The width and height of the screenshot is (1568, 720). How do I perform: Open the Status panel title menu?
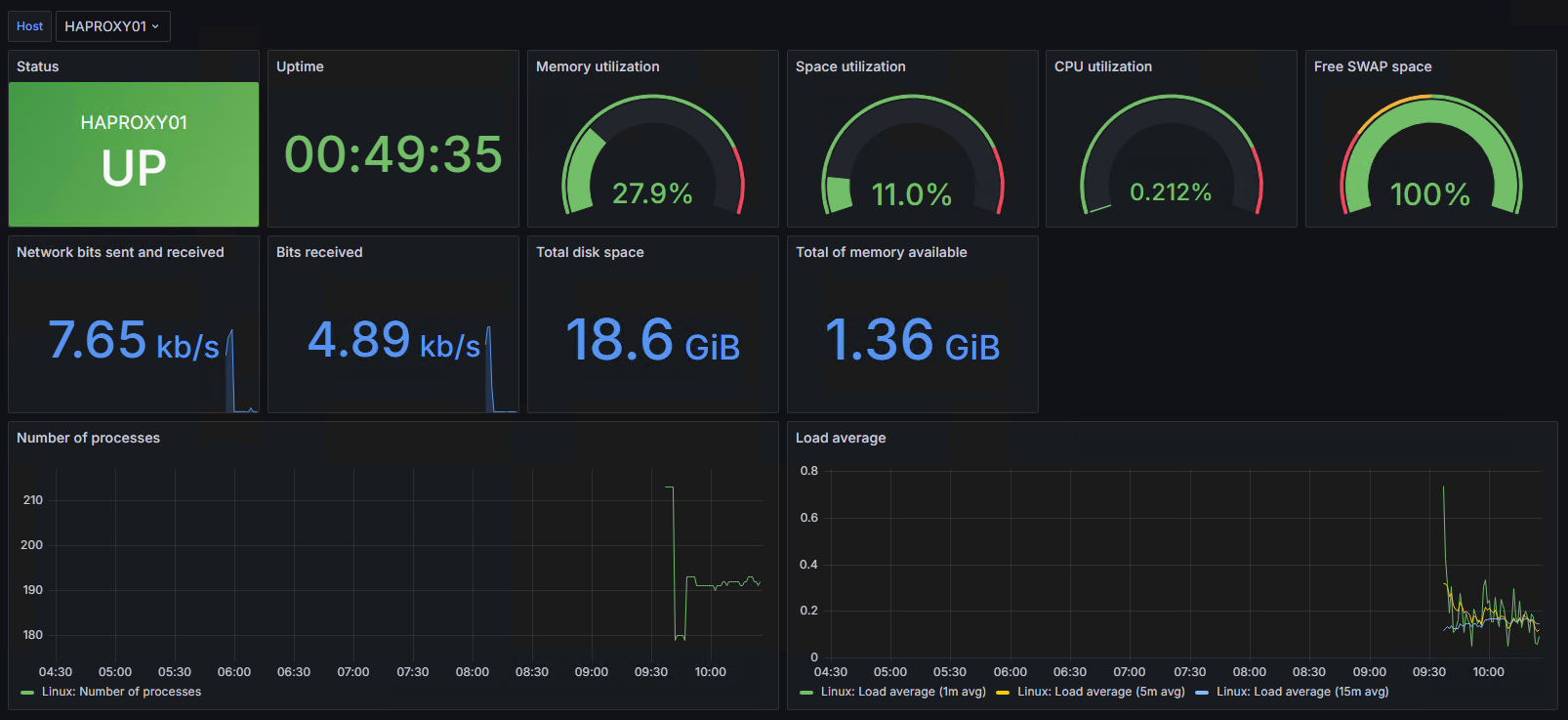pyautogui.click(x=38, y=66)
